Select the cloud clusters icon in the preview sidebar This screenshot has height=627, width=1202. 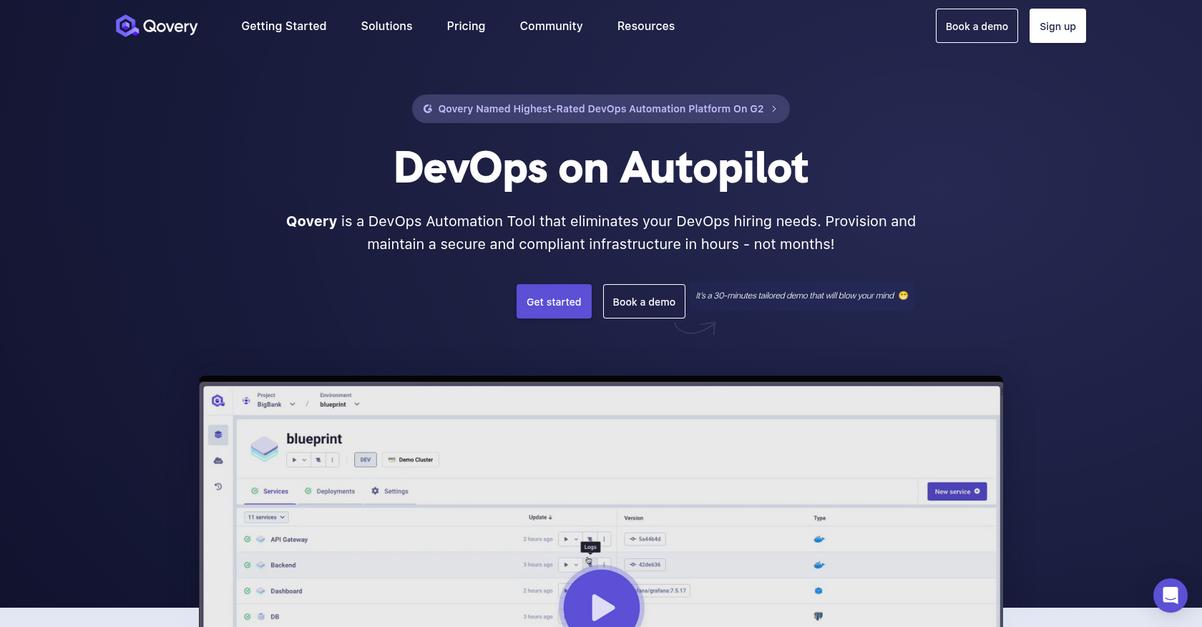tap(218, 461)
